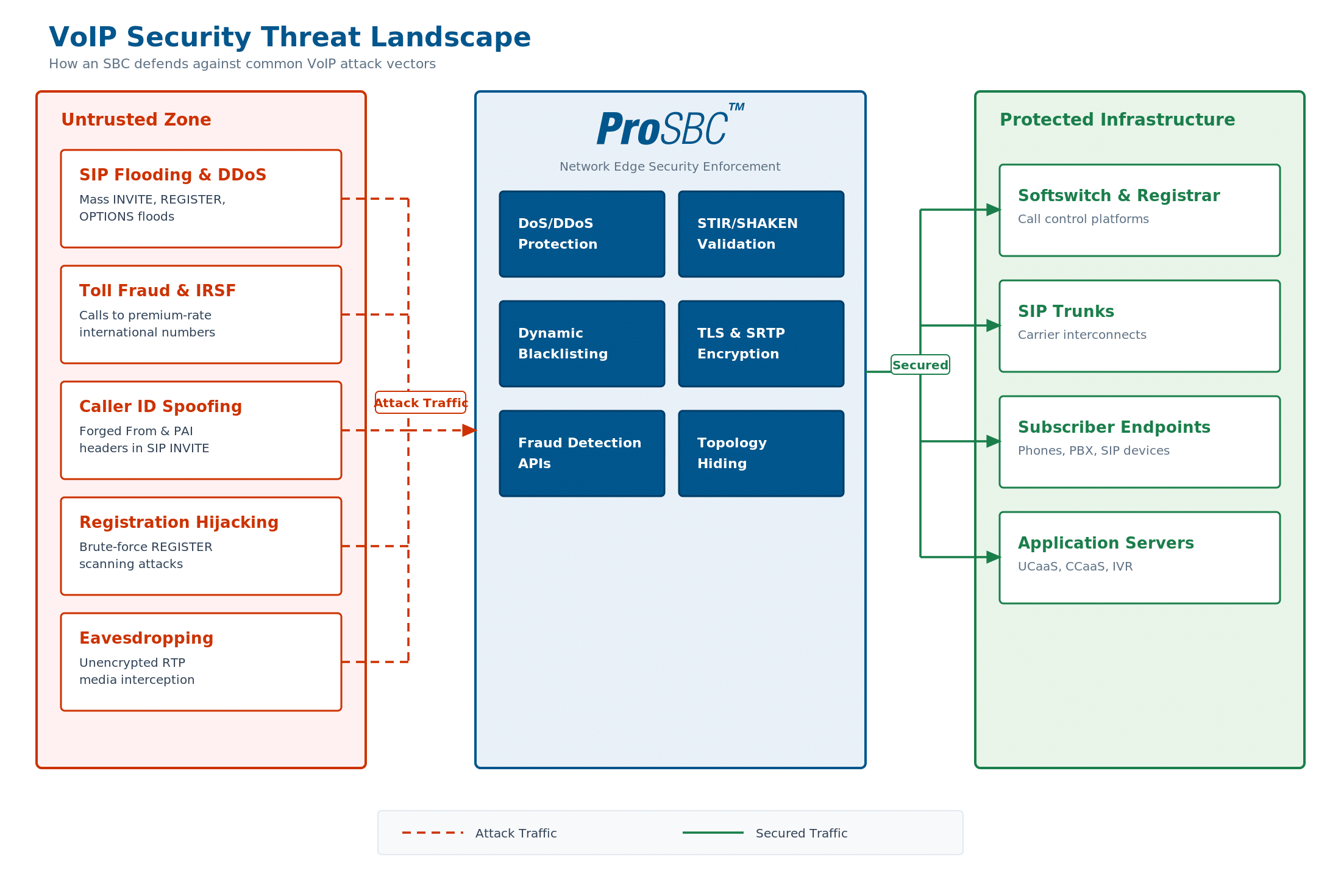Select the Subscriber Endpoints card

[1140, 442]
